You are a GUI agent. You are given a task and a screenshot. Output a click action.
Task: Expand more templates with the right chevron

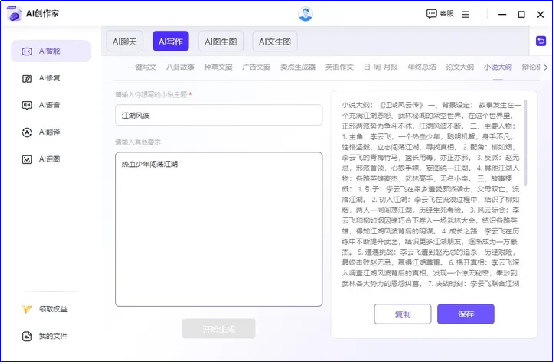[x=546, y=67]
